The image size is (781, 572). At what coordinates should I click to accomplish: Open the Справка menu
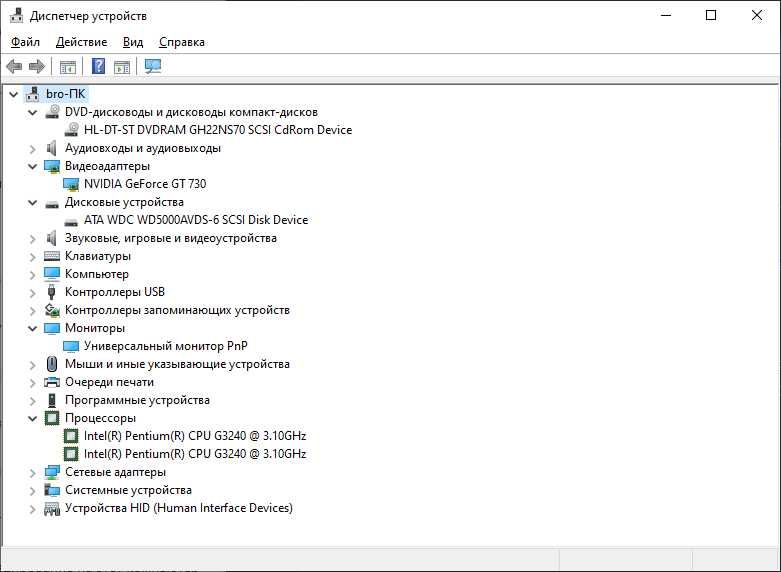click(x=182, y=42)
